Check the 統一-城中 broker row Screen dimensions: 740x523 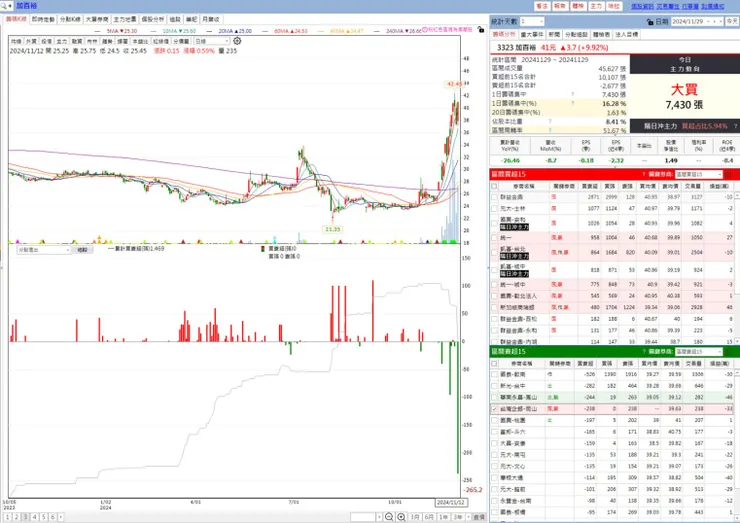(494, 285)
